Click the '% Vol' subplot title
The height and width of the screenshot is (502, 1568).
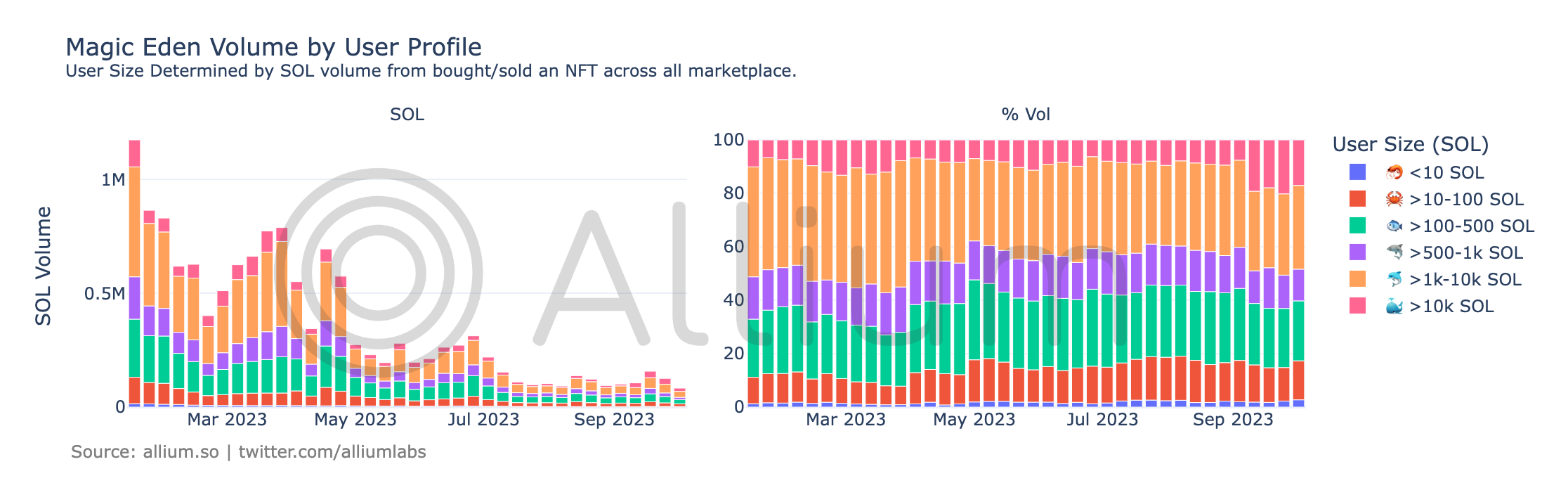click(x=1026, y=114)
